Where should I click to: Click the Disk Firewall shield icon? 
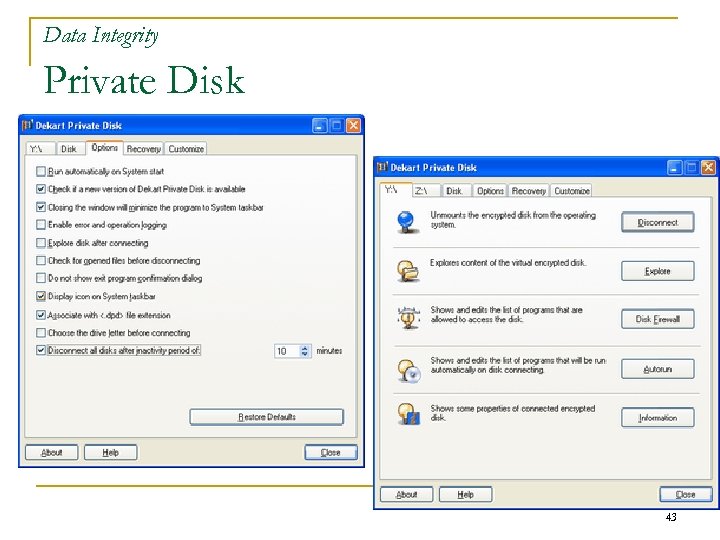pyautogui.click(x=408, y=318)
